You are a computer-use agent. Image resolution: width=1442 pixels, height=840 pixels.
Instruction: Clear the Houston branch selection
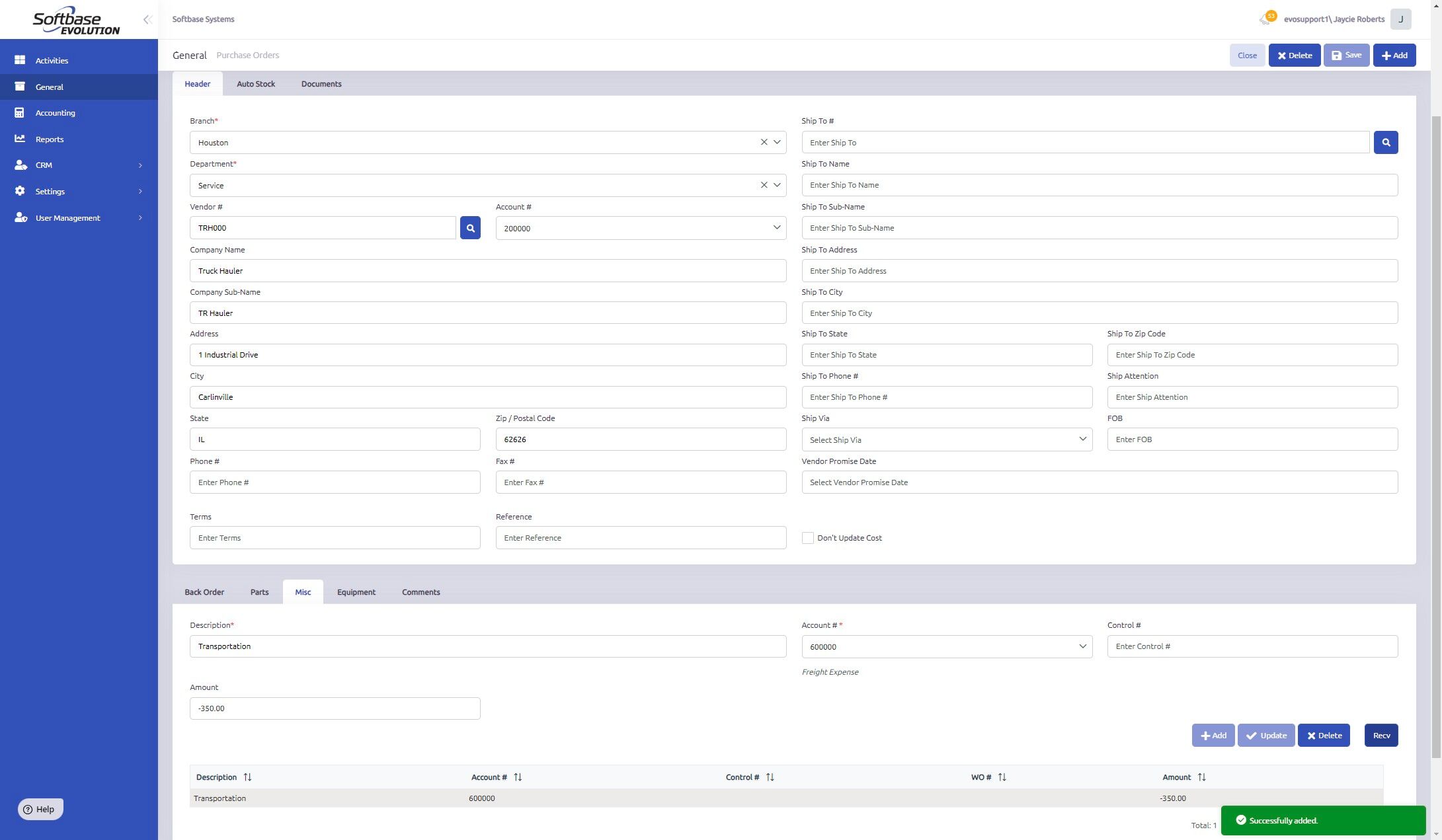coord(764,142)
